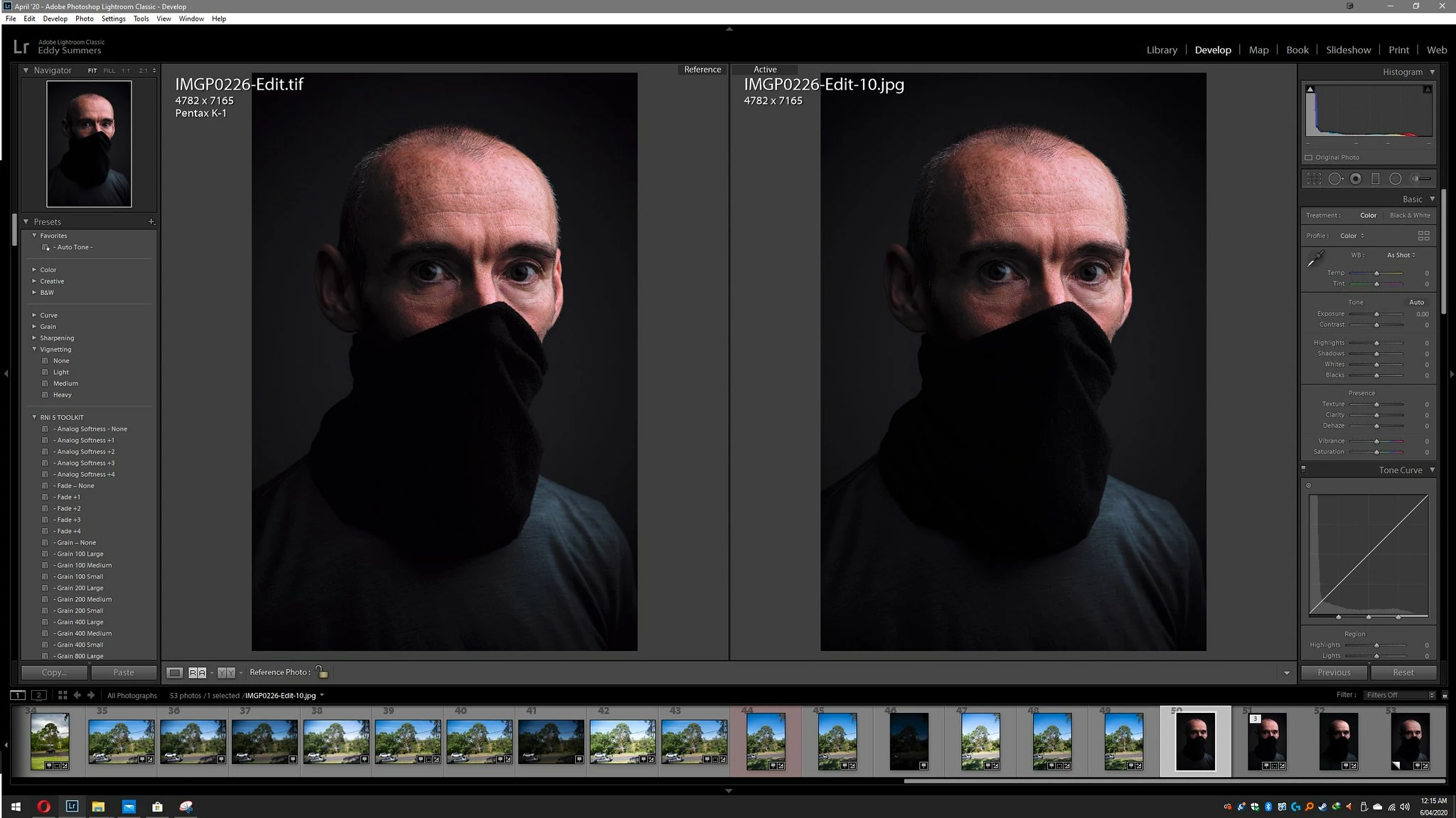Viewport: 1456px width, 818px height.
Task: Open the Photo menu
Action: (x=84, y=18)
